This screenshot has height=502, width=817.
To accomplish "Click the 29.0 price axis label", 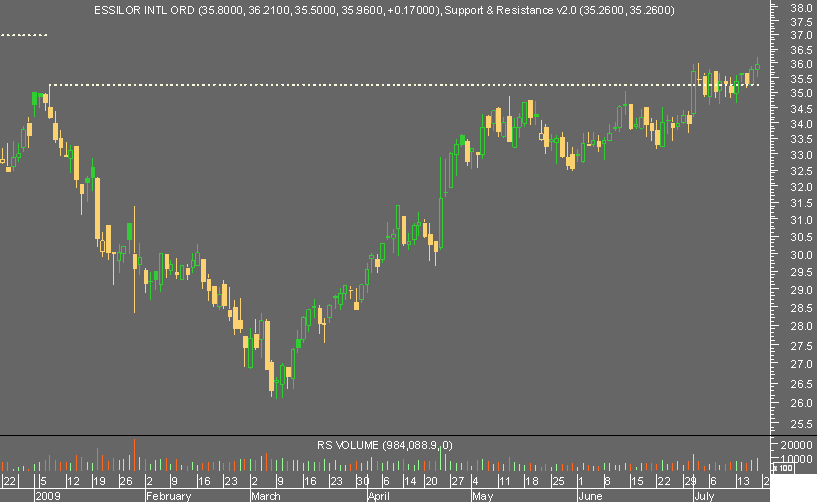I will click(x=801, y=290).
